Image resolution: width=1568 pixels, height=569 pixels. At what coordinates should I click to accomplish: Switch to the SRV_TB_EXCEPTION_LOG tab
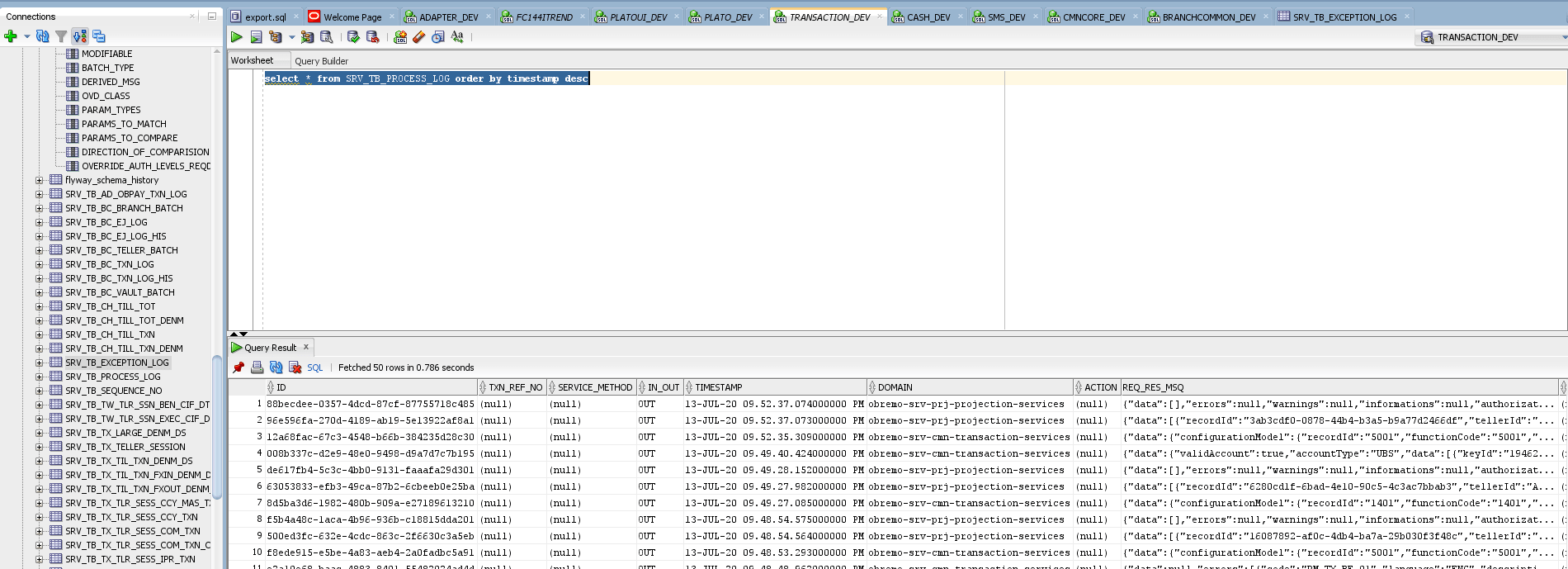pos(1344,17)
